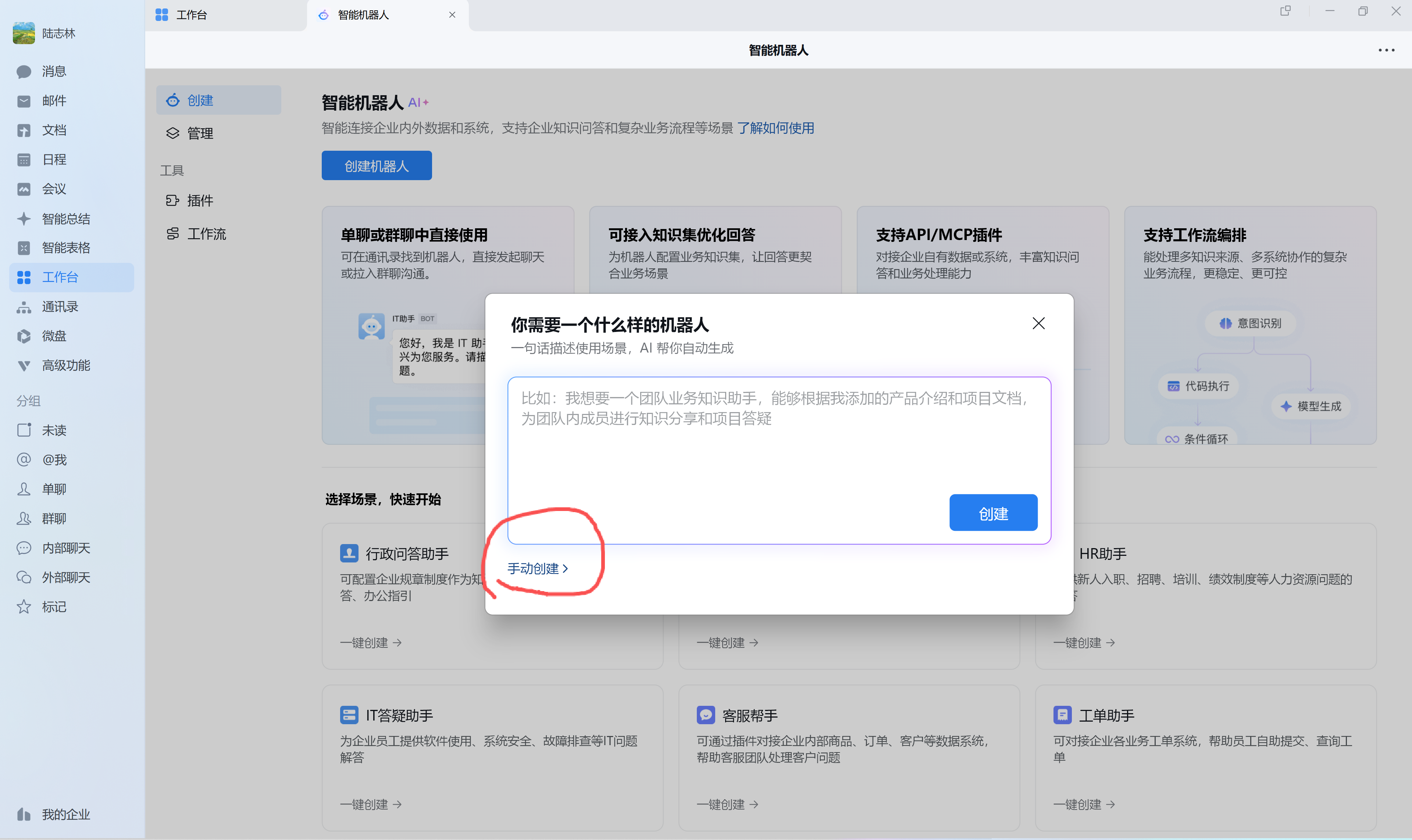Click the 创建机器人 button

tap(377, 165)
